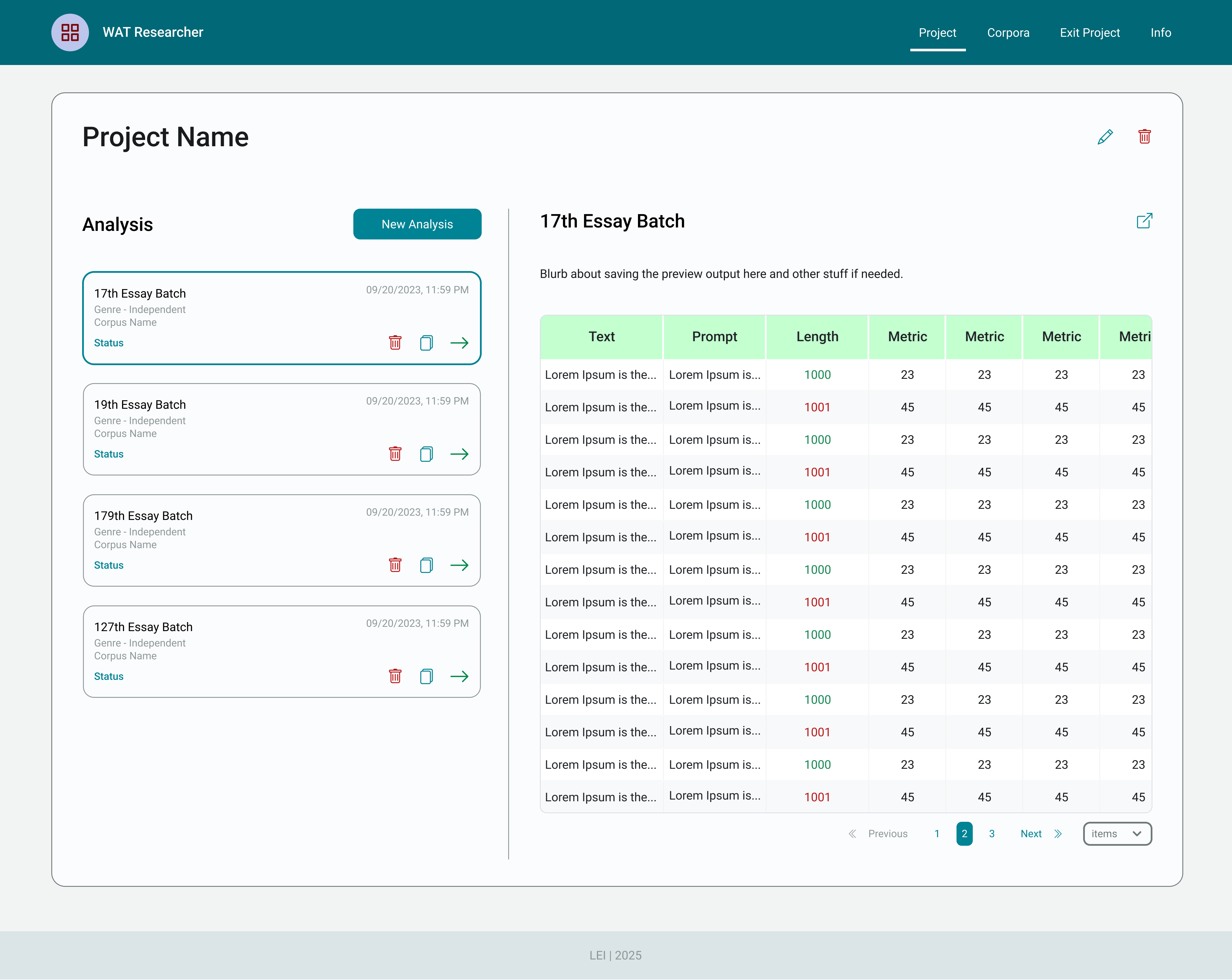This screenshot has height=980, width=1232.
Task: Click Status on 179th Essay Batch card
Action: pos(109,565)
